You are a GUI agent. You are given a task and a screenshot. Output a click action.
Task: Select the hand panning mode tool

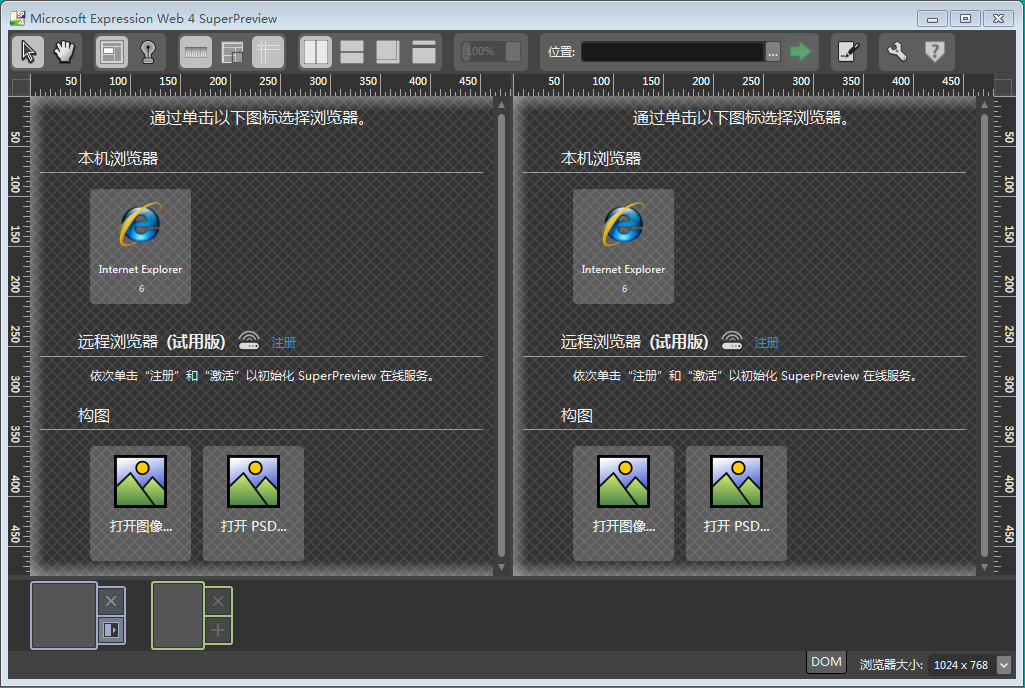click(65, 51)
